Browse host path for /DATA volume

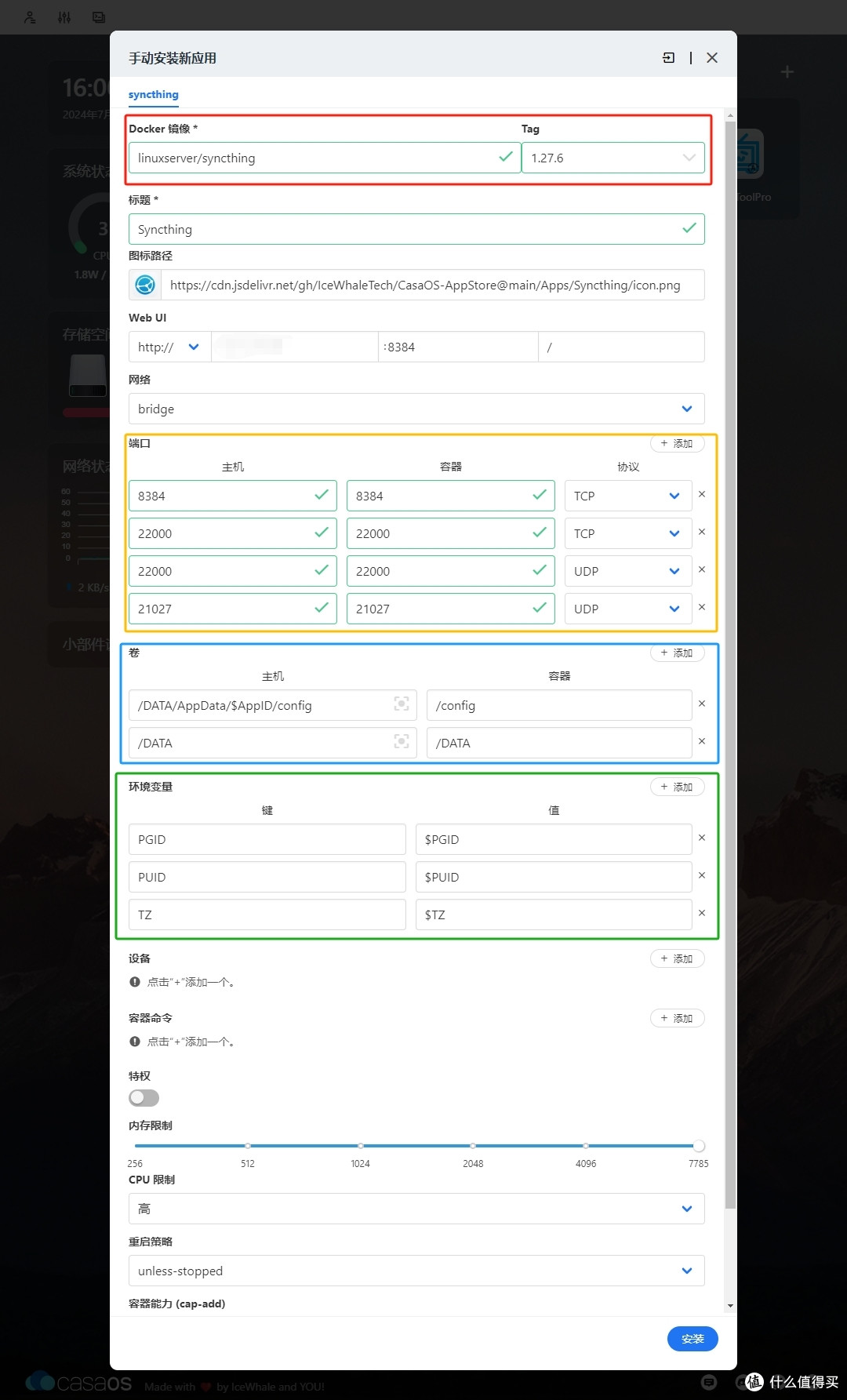coord(402,741)
